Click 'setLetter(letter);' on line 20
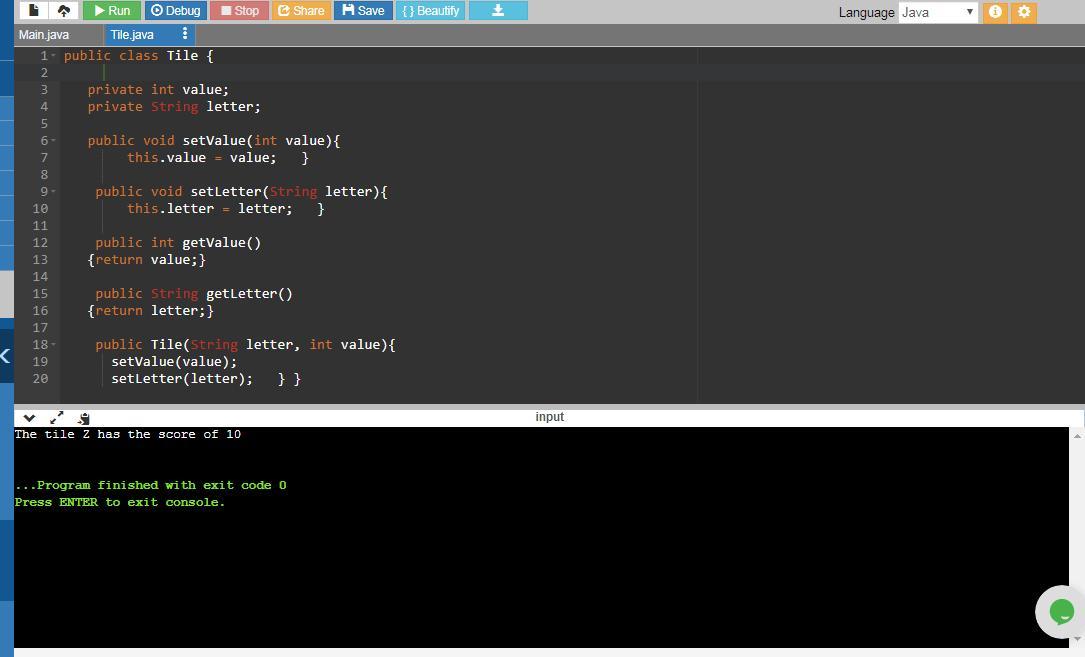This screenshot has width=1085, height=657. pos(182,379)
